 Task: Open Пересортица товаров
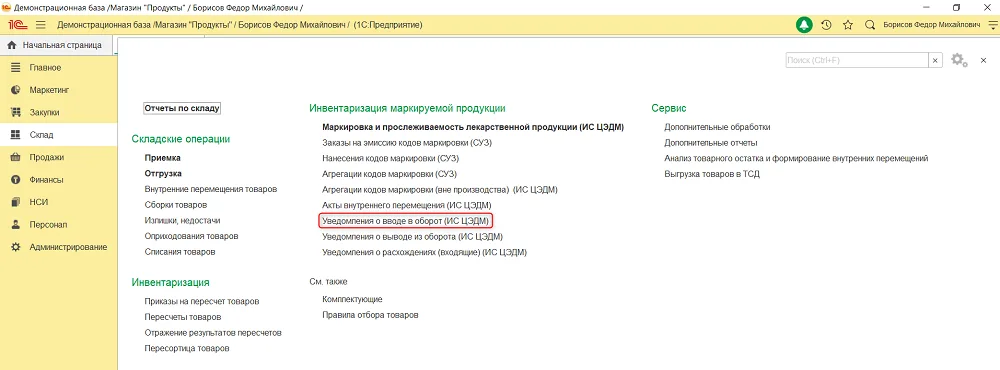(x=187, y=348)
